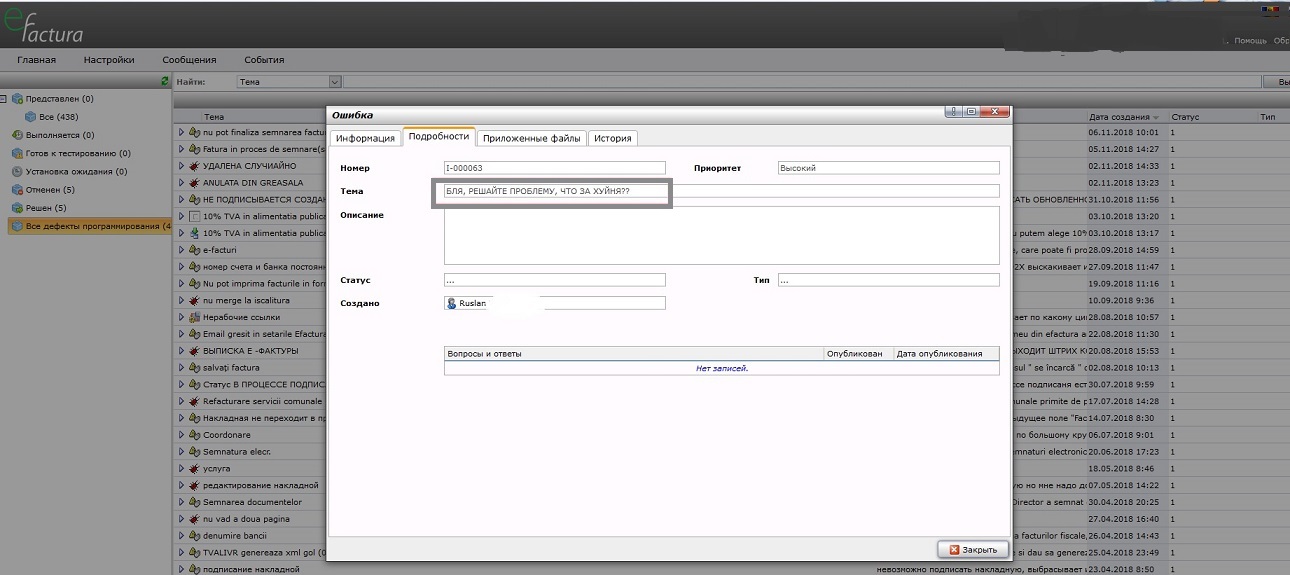The width and height of the screenshot is (1290, 575).
Task: Click the bug icon beside ANULATA DIN GREASALA
Action: coord(194,183)
